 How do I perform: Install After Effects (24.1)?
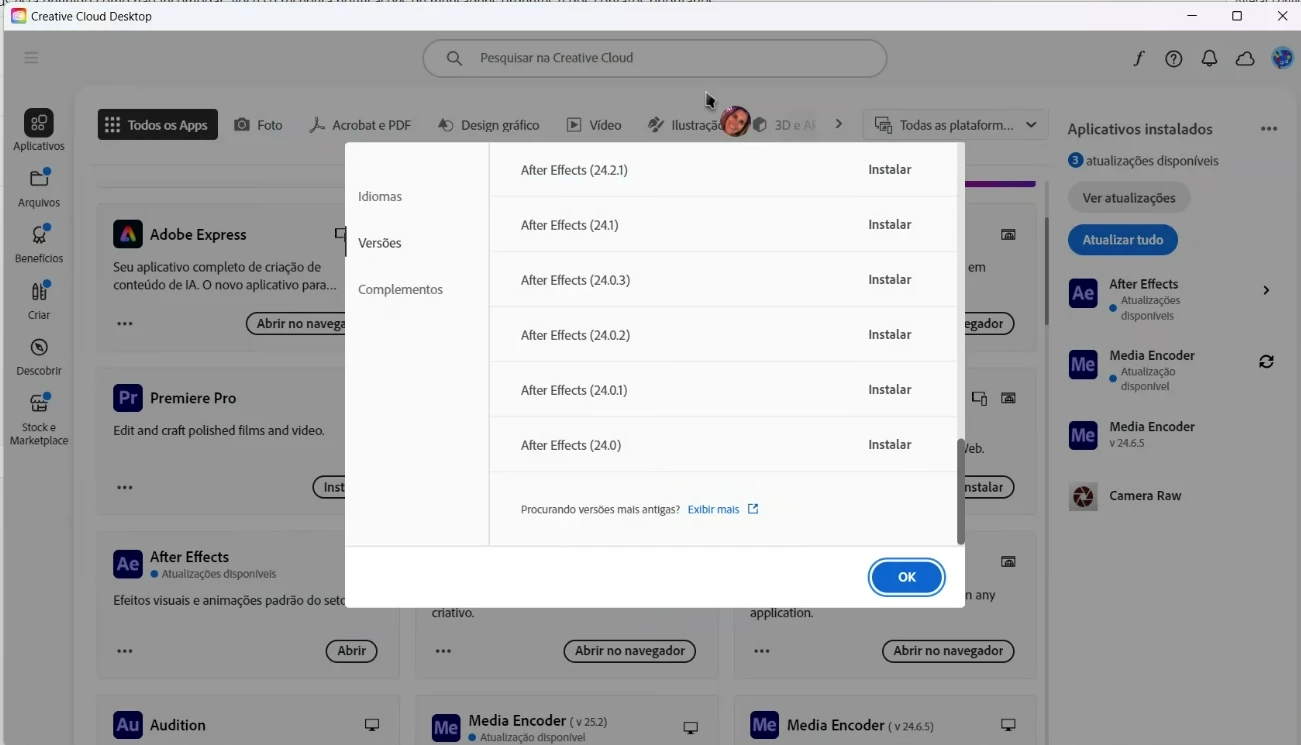tap(889, 225)
